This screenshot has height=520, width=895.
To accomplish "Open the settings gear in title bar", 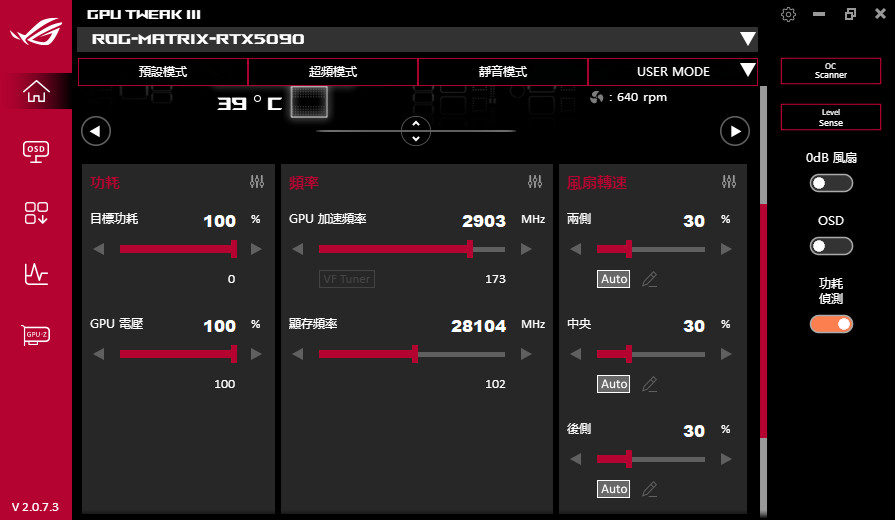I will point(789,14).
